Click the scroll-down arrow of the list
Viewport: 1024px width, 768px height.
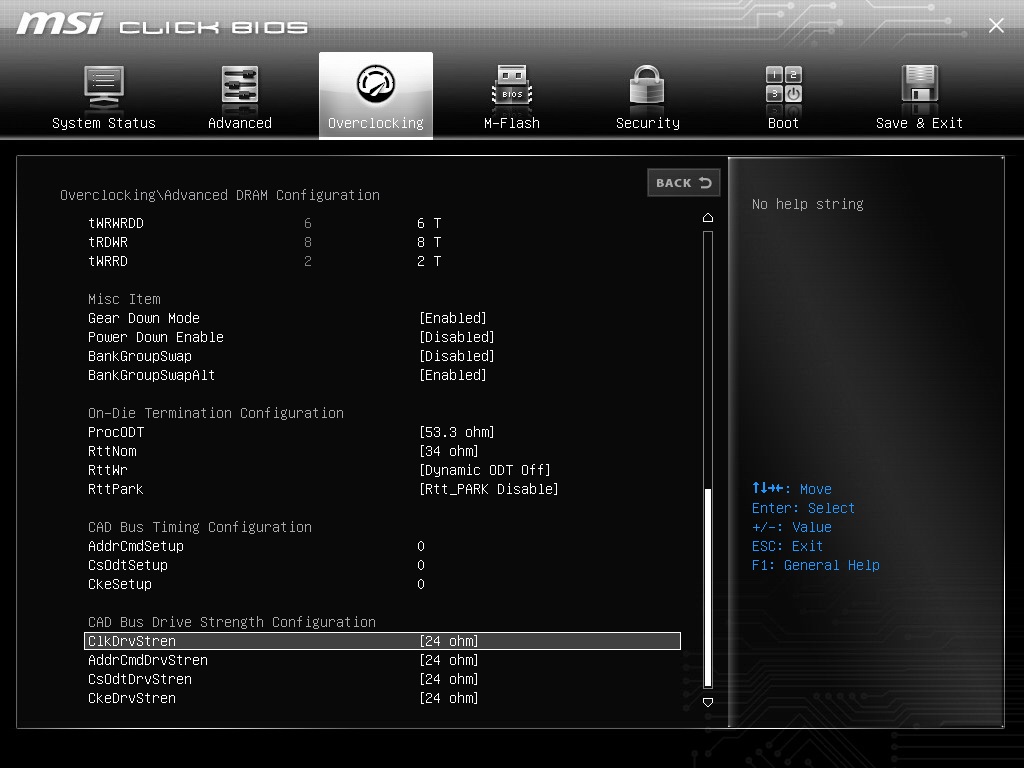click(x=707, y=702)
